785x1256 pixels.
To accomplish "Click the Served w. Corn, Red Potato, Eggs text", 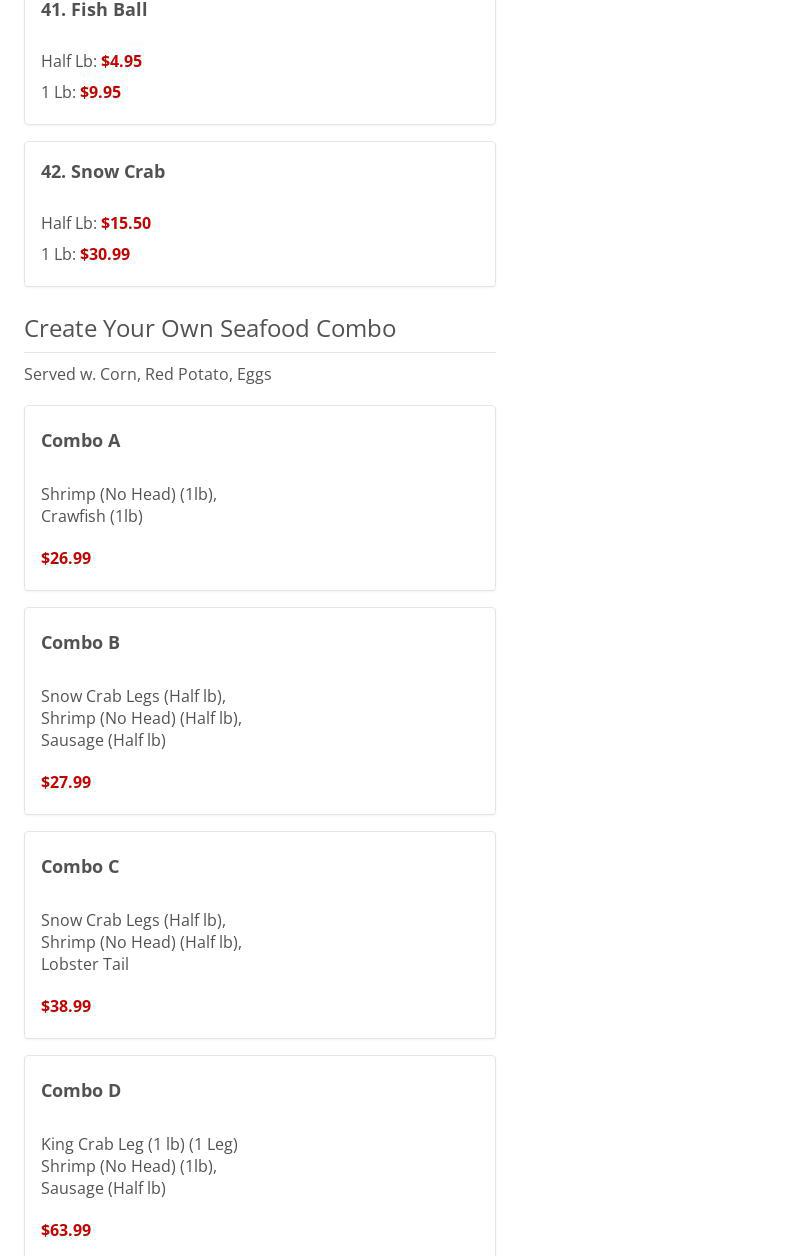I will coord(148,374).
